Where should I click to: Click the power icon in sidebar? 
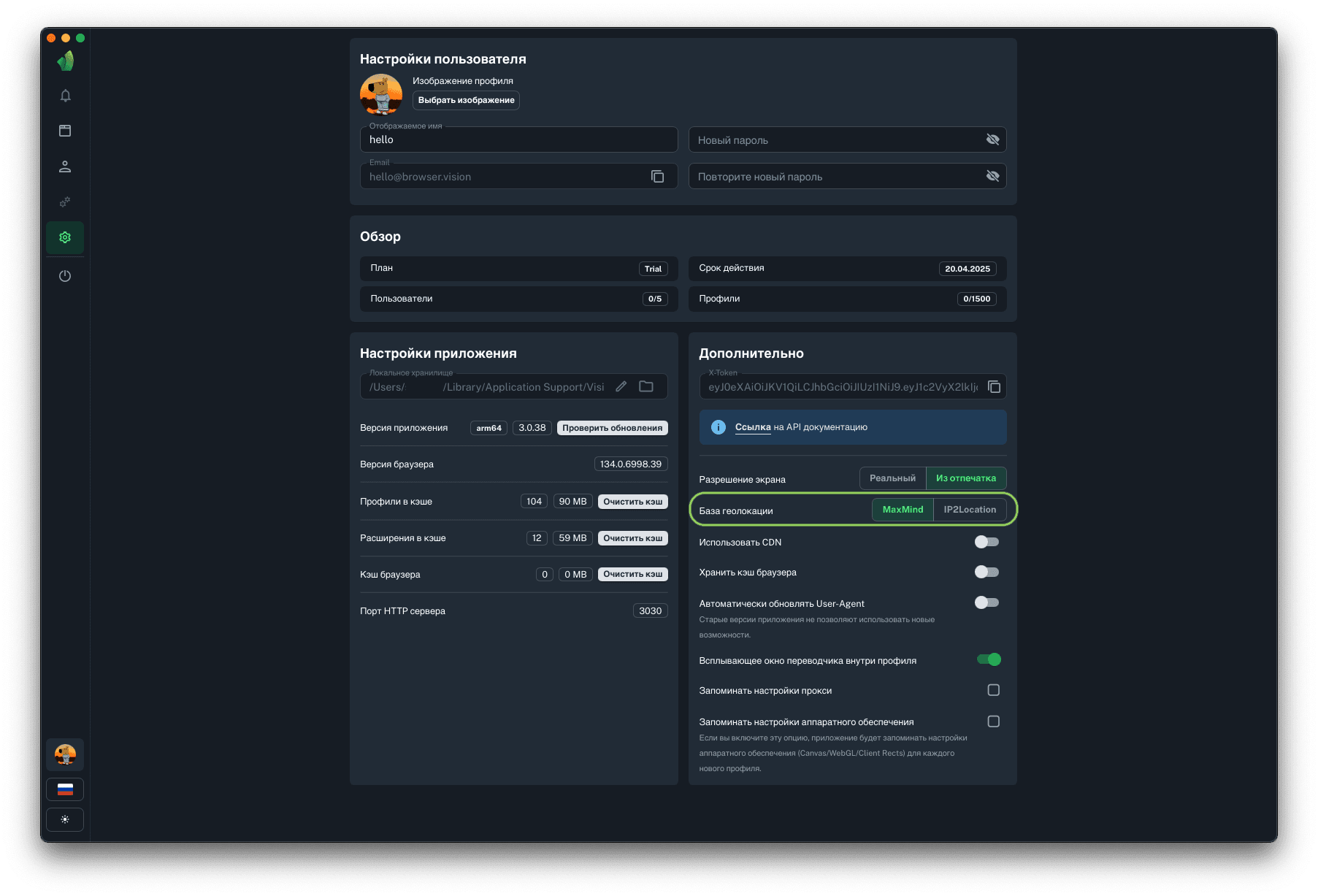[65, 276]
